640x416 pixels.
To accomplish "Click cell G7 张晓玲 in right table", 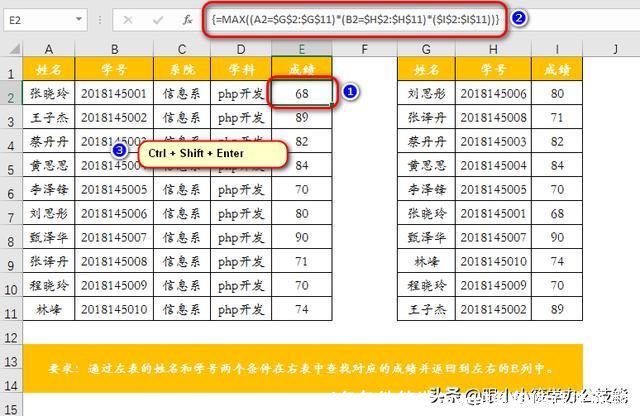I will 426,214.
